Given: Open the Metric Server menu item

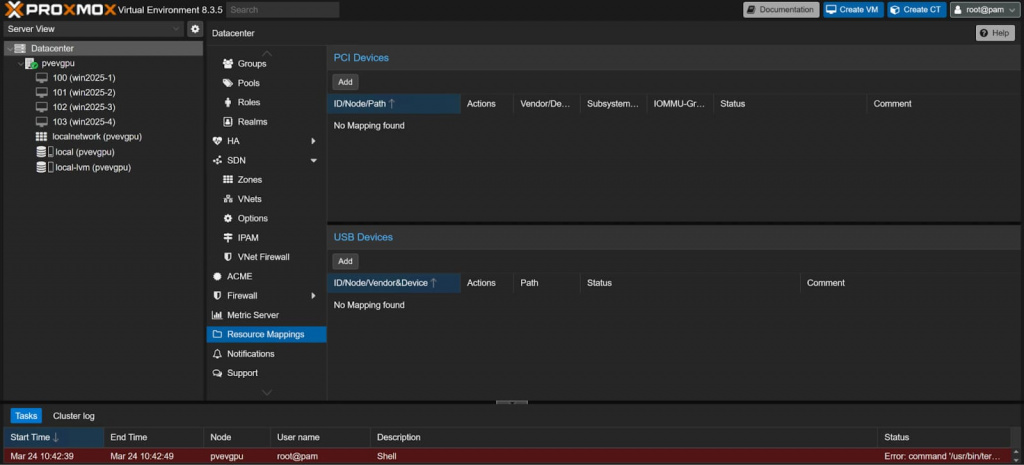Looking at the screenshot, I should tap(266, 315).
